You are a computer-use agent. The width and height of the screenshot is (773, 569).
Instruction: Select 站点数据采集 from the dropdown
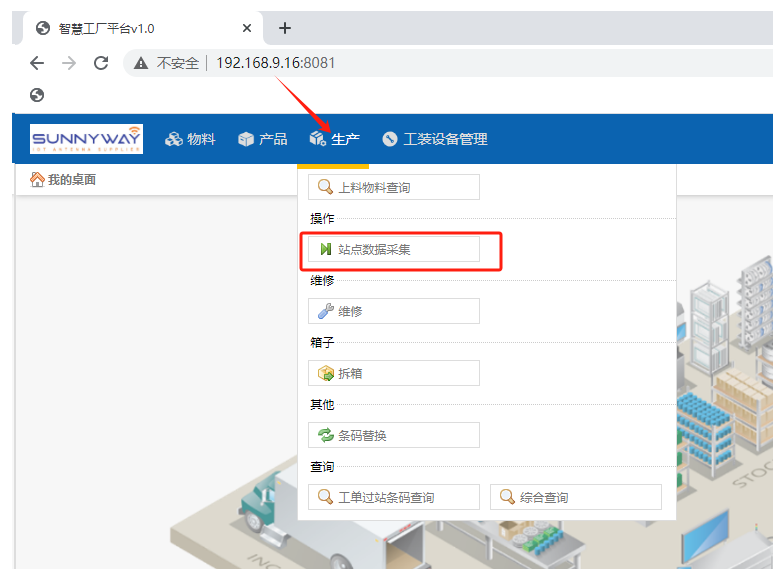tap(393, 249)
